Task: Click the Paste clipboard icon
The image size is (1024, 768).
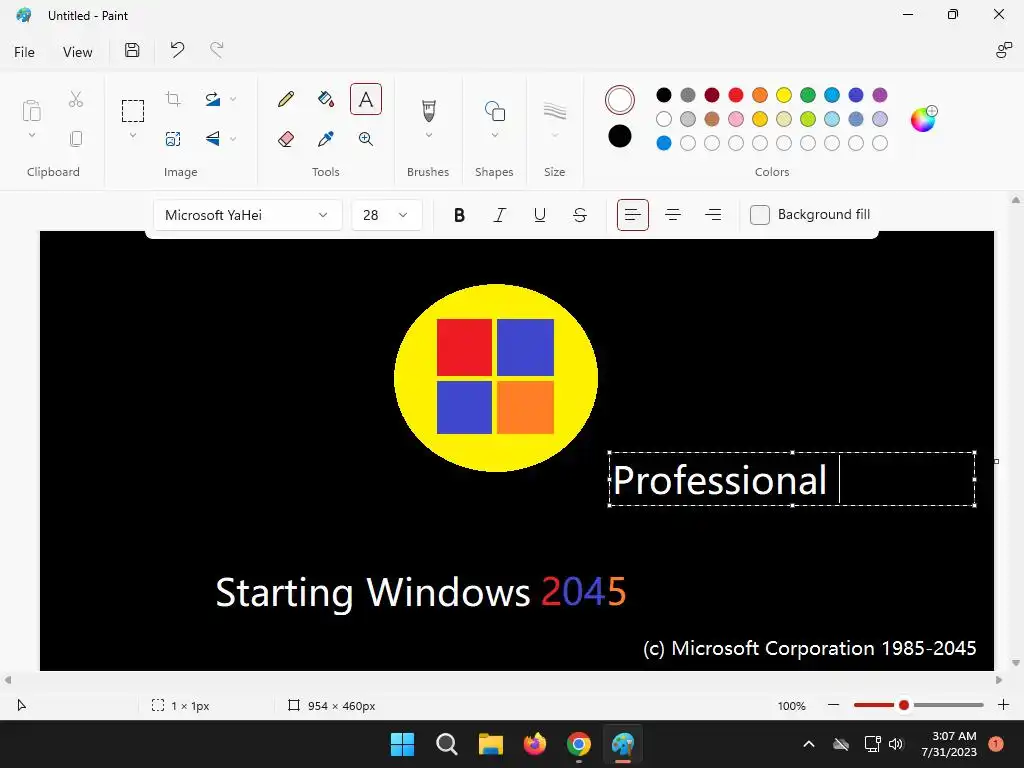Action: [31, 110]
